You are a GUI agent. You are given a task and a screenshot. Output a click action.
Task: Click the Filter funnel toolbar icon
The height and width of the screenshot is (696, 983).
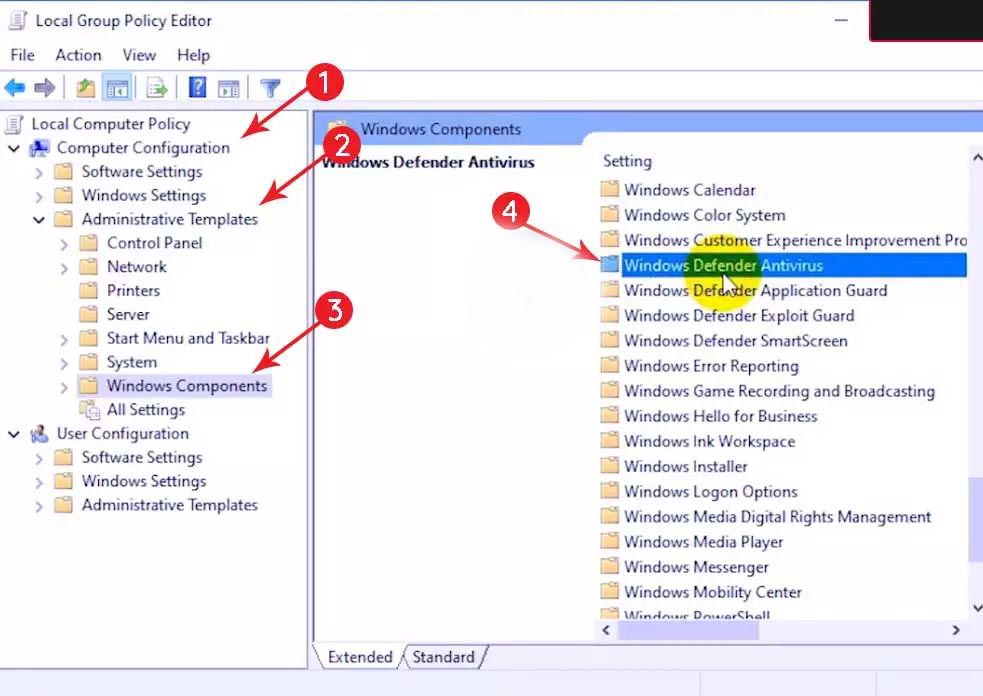[x=270, y=88]
